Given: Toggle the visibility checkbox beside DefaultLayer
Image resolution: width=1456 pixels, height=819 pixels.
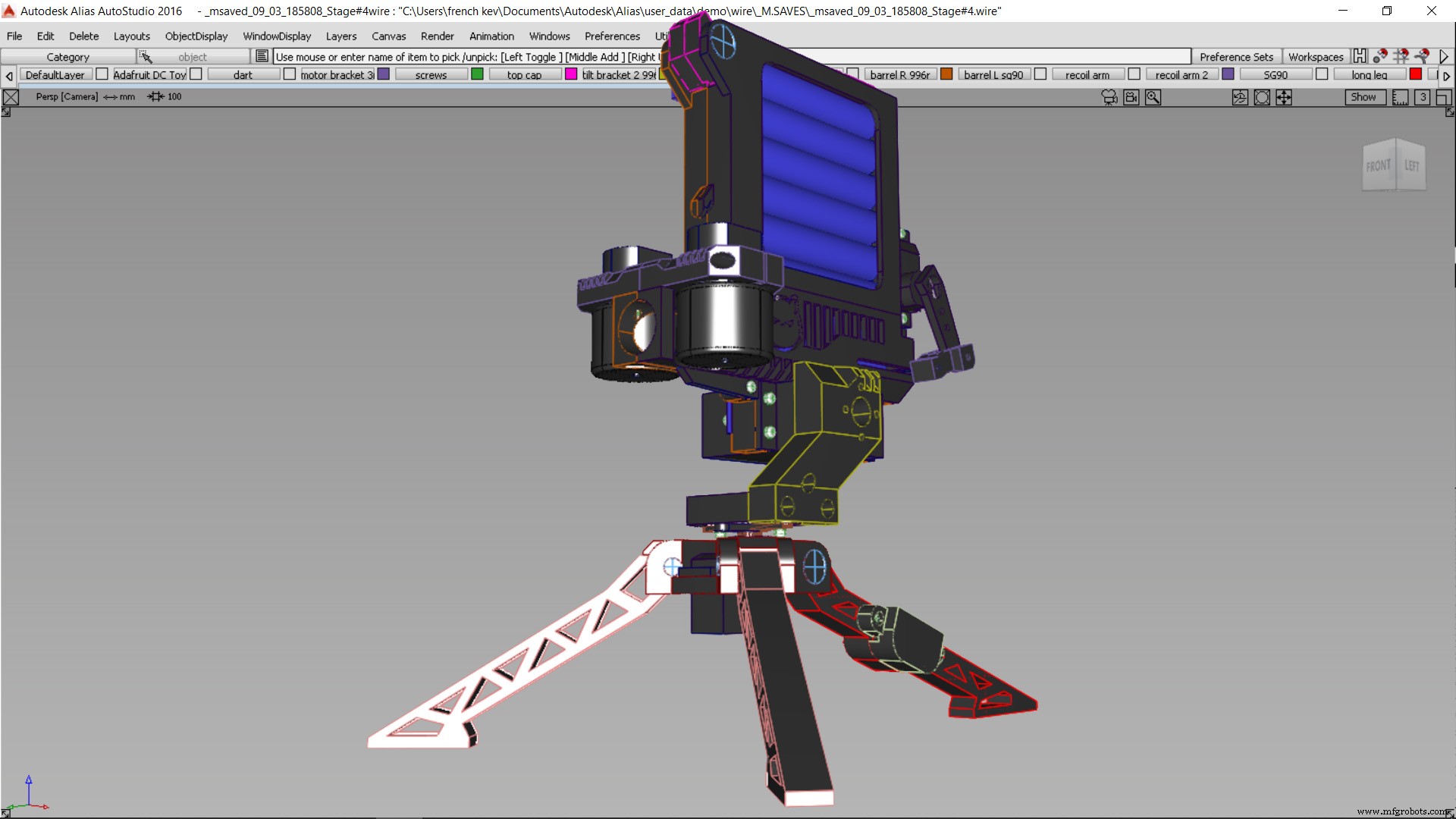Looking at the screenshot, I should (101, 74).
